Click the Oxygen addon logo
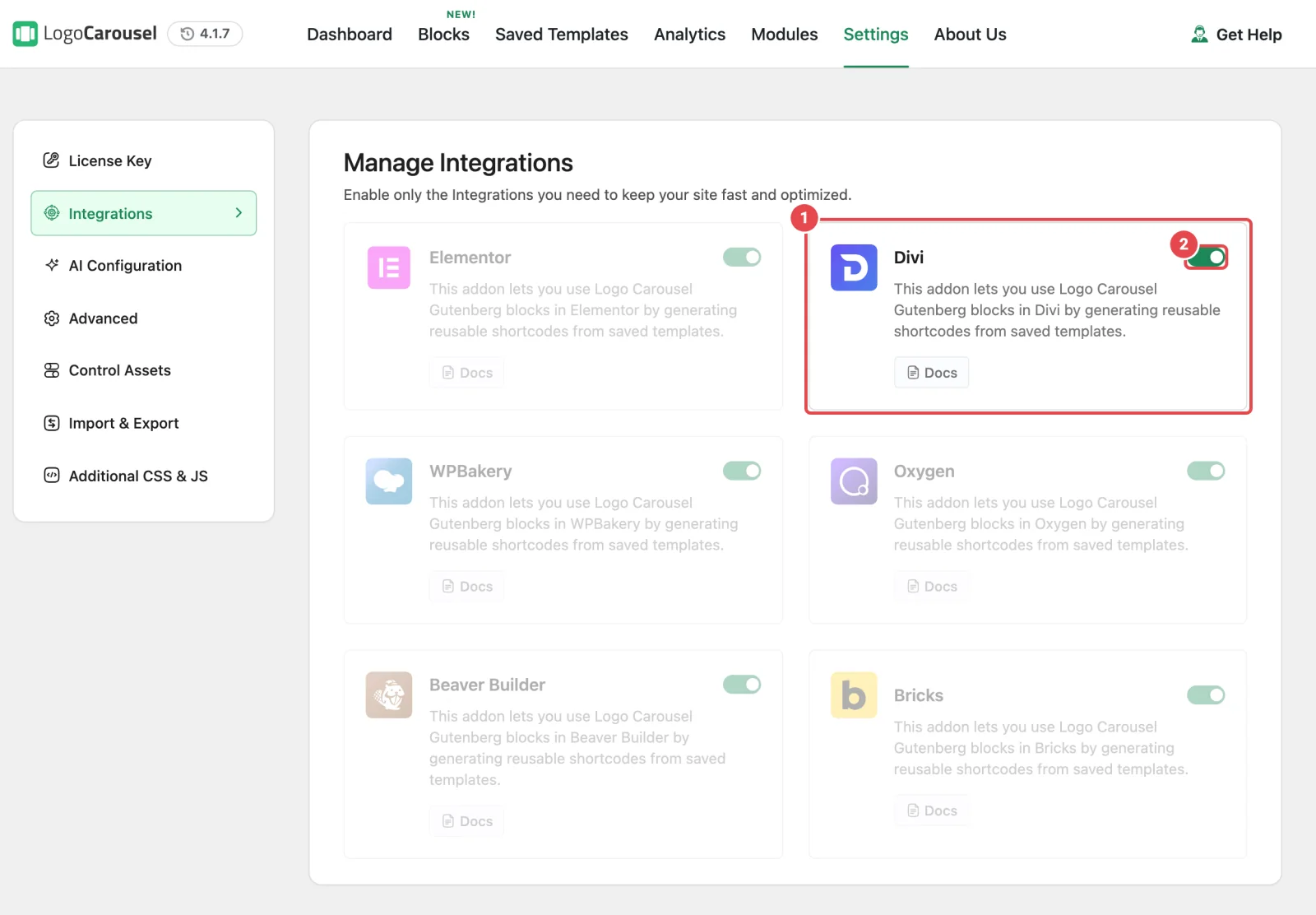 (854, 481)
